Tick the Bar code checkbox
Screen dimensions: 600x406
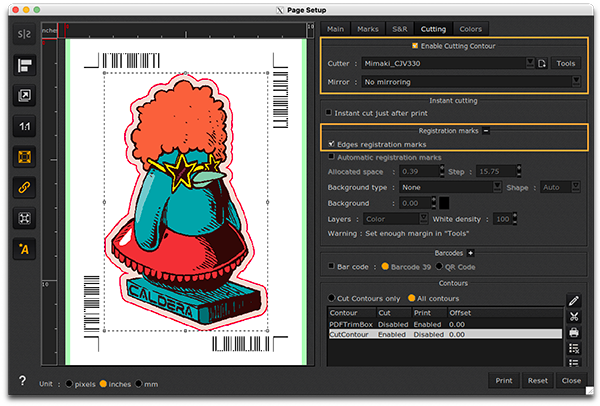click(331, 266)
